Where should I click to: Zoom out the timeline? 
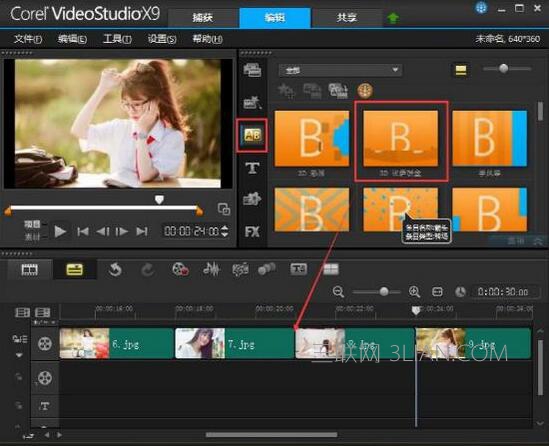(x=338, y=292)
